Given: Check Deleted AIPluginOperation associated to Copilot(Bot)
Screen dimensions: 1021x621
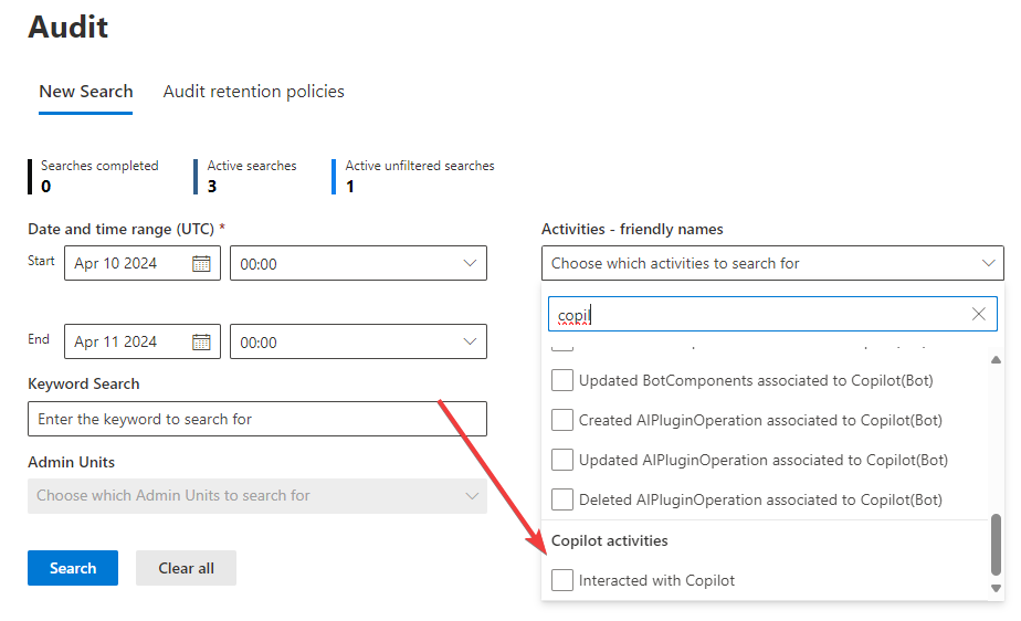Looking at the screenshot, I should [x=562, y=499].
